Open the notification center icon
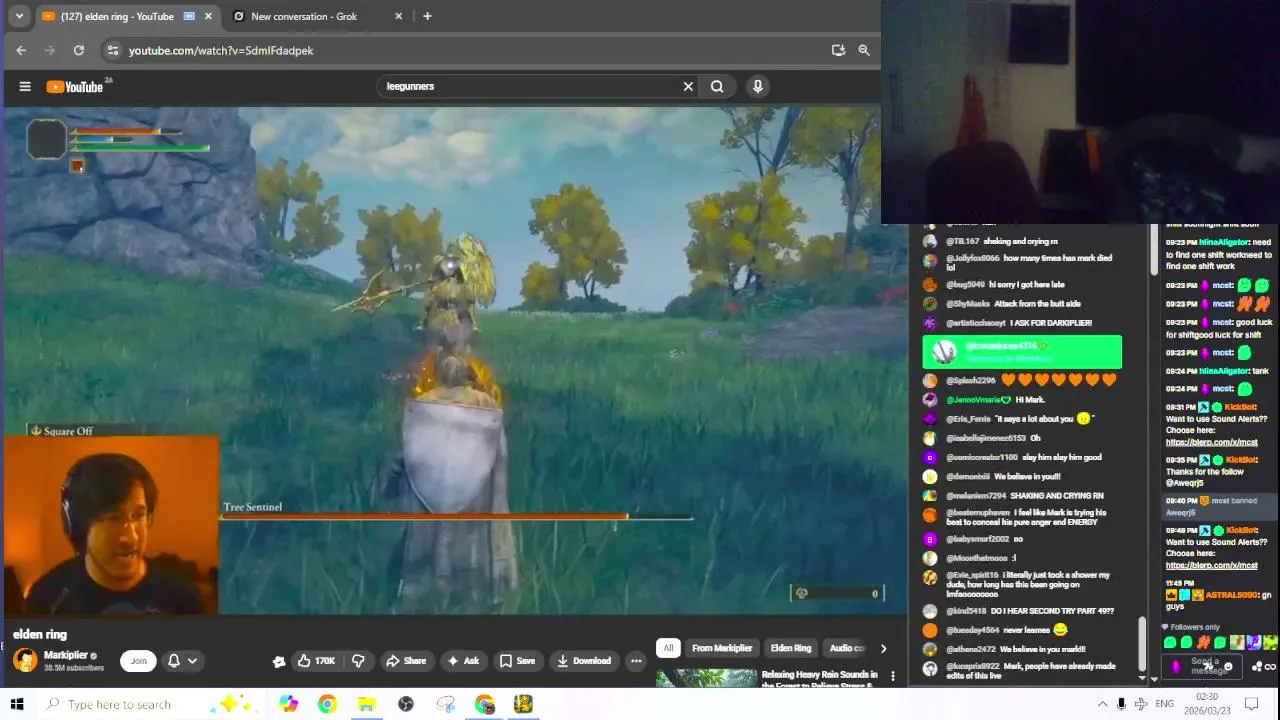 1251,704
